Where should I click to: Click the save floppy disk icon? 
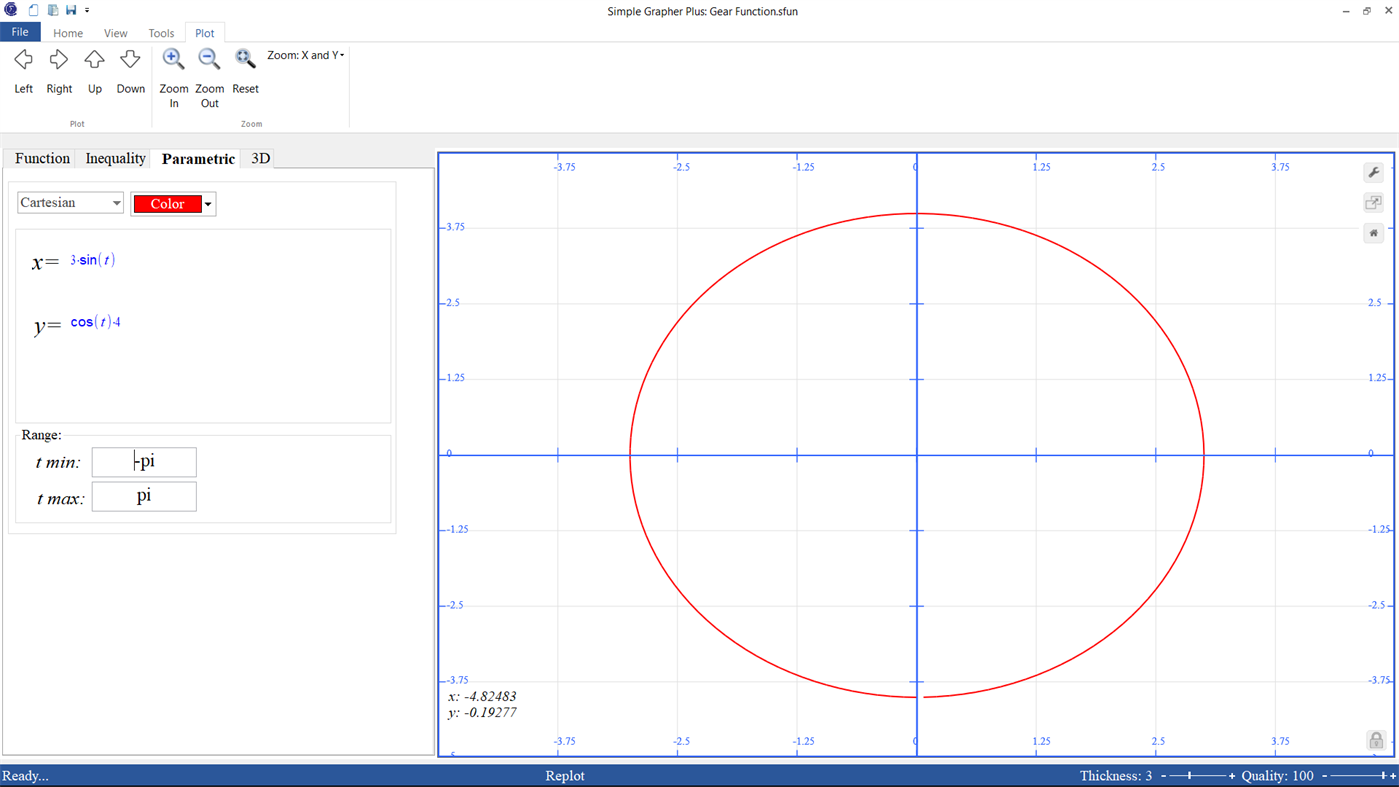coord(71,10)
